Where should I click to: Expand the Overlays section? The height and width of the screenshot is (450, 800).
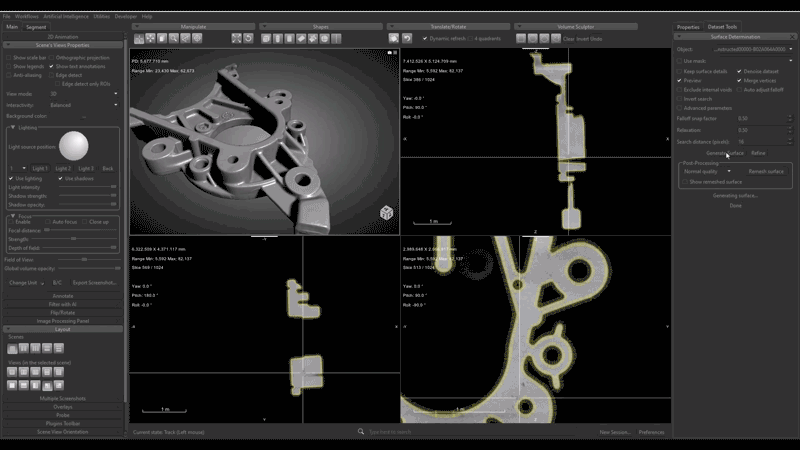click(63, 407)
